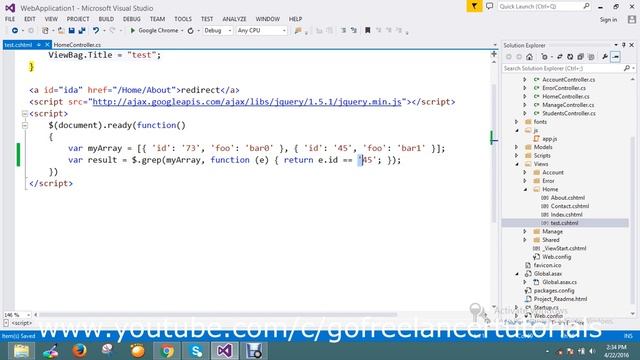The width and height of the screenshot is (640, 360).
Task: Click the Visual Studio taskbar icon
Action: pyautogui.click(x=225, y=351)
